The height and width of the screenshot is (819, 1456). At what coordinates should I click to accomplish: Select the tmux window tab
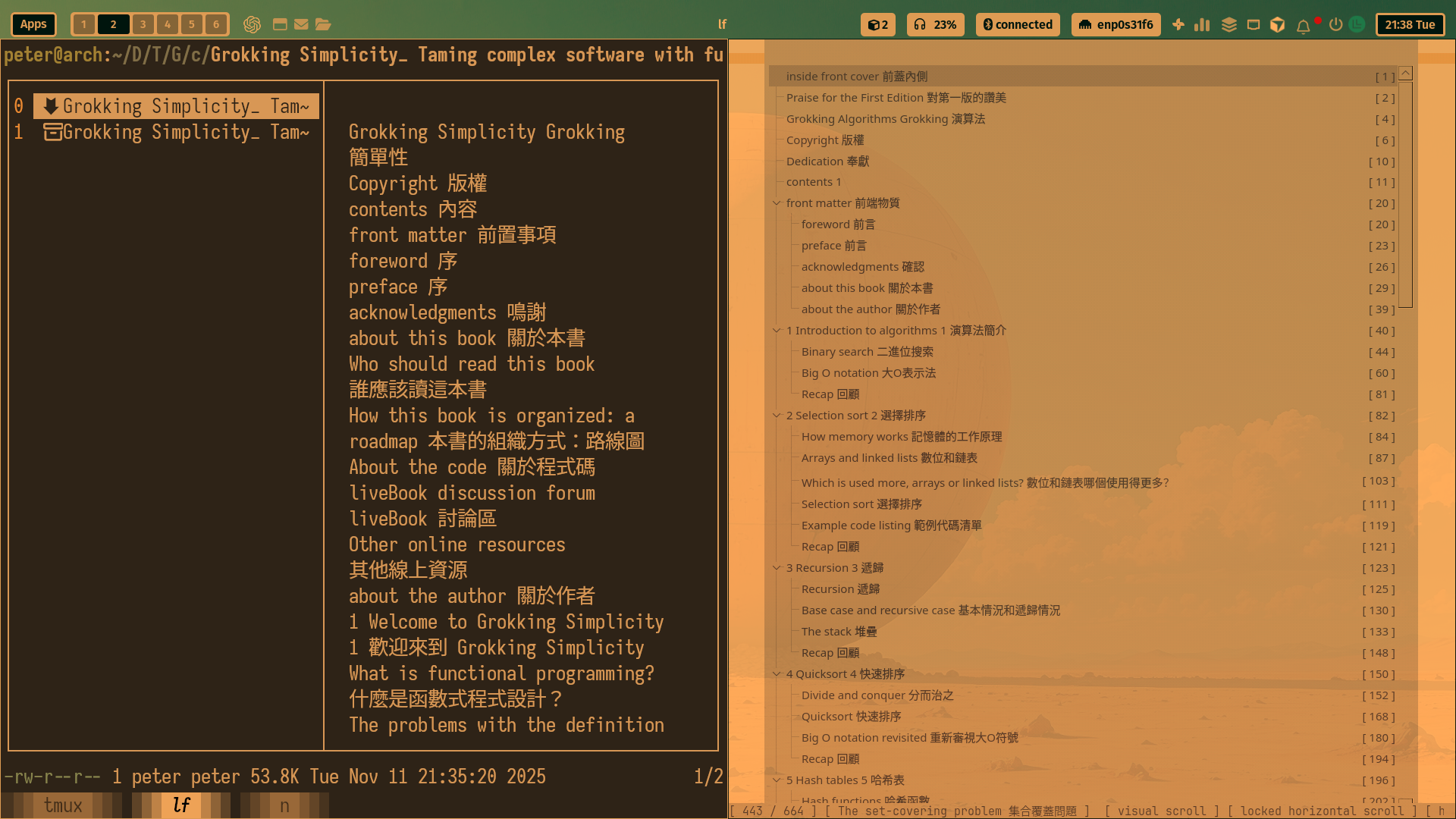(x=63, y=805)
